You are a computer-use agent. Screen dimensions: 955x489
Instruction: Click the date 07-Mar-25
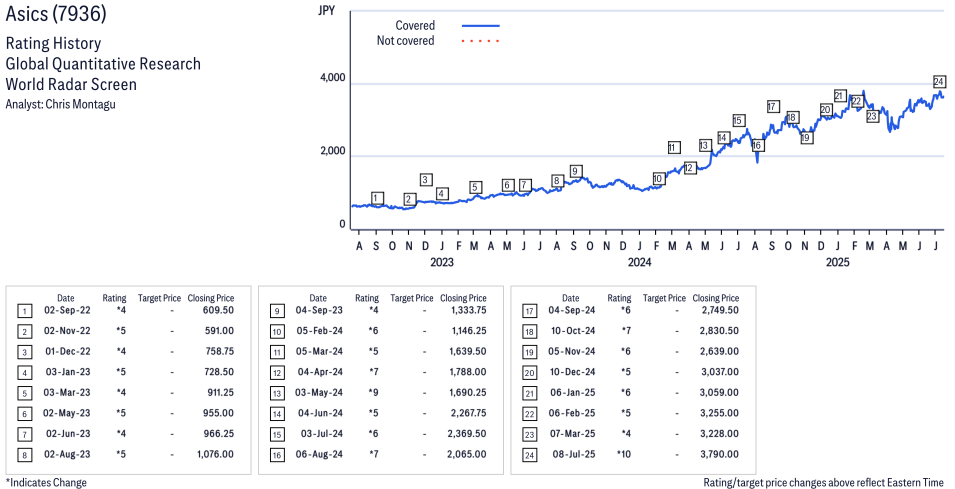pos(572,434)
